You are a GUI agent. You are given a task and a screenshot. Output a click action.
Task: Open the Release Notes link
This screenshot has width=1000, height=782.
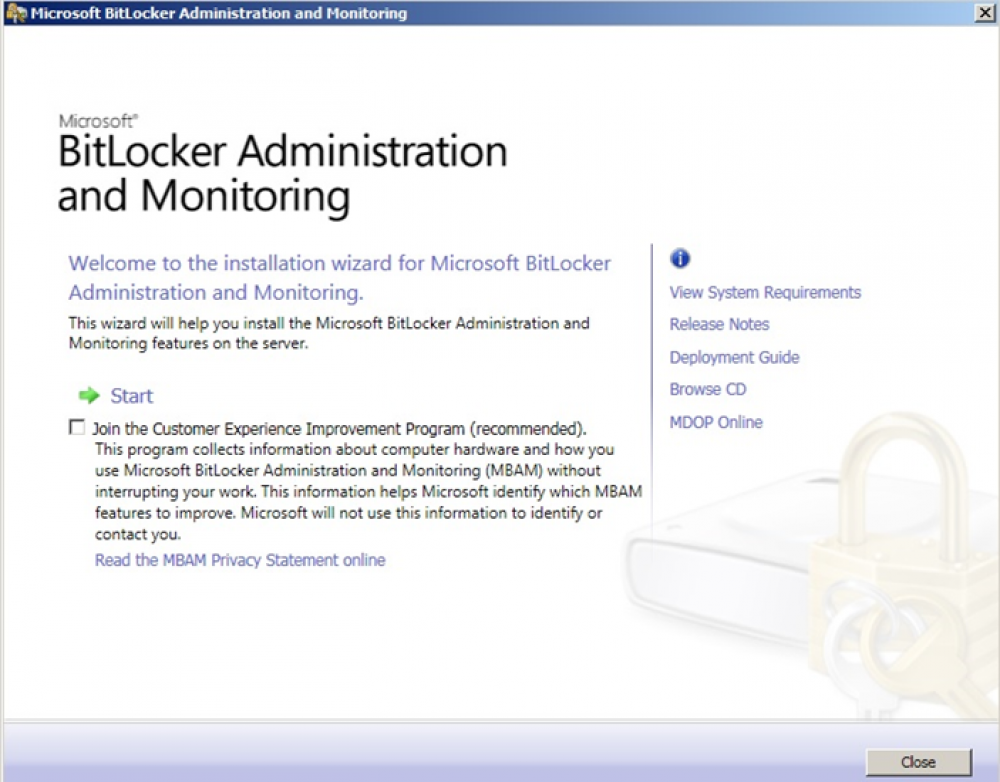tap(719, 324)
